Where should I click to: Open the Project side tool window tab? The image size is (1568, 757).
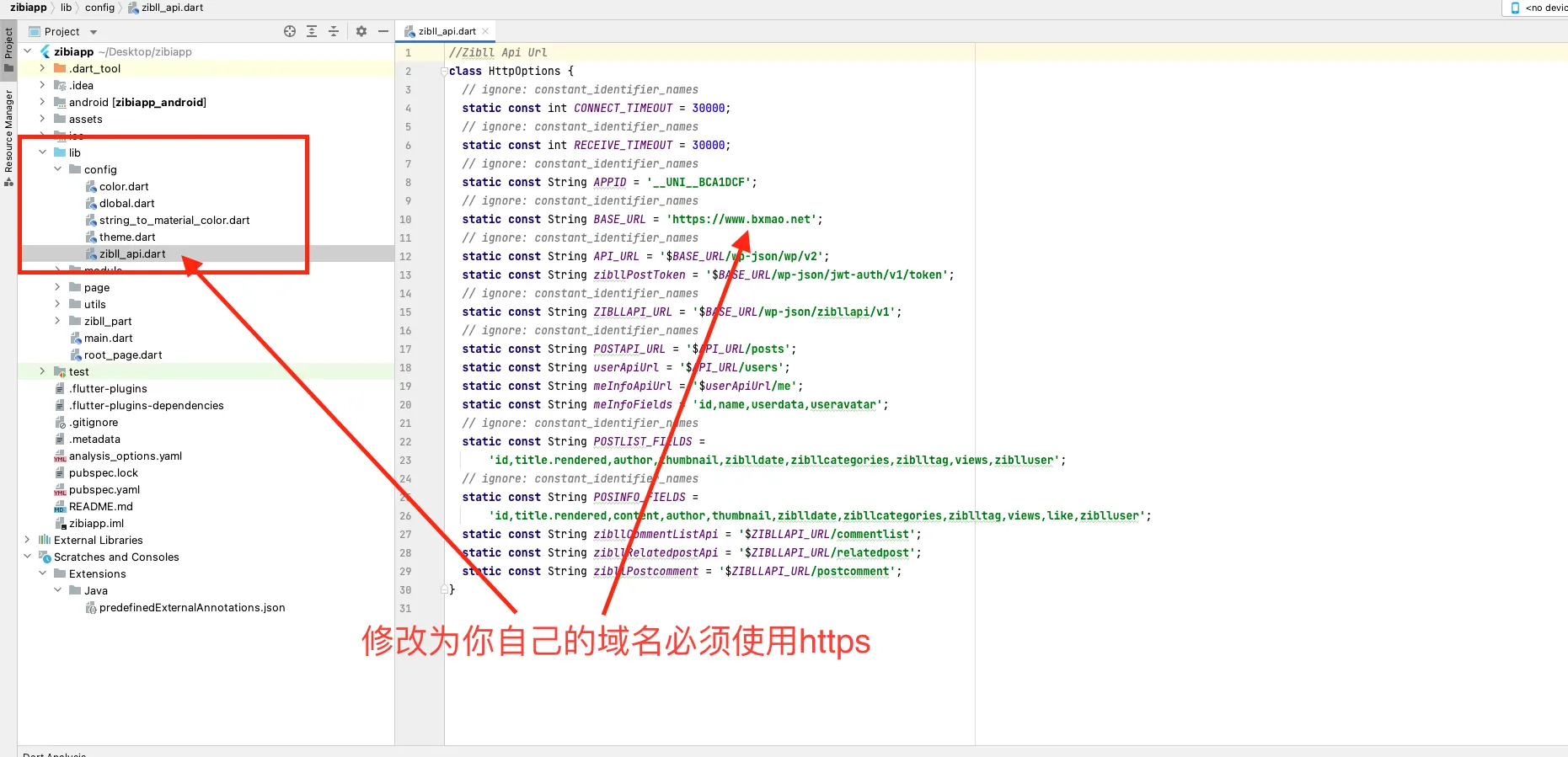point(8,50)
